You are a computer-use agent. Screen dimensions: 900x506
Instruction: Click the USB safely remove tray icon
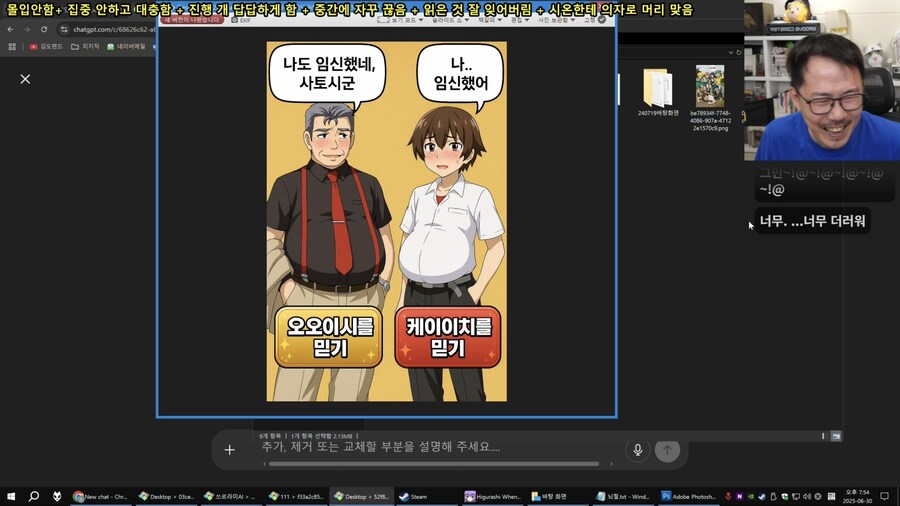click(x=773, y=496)
